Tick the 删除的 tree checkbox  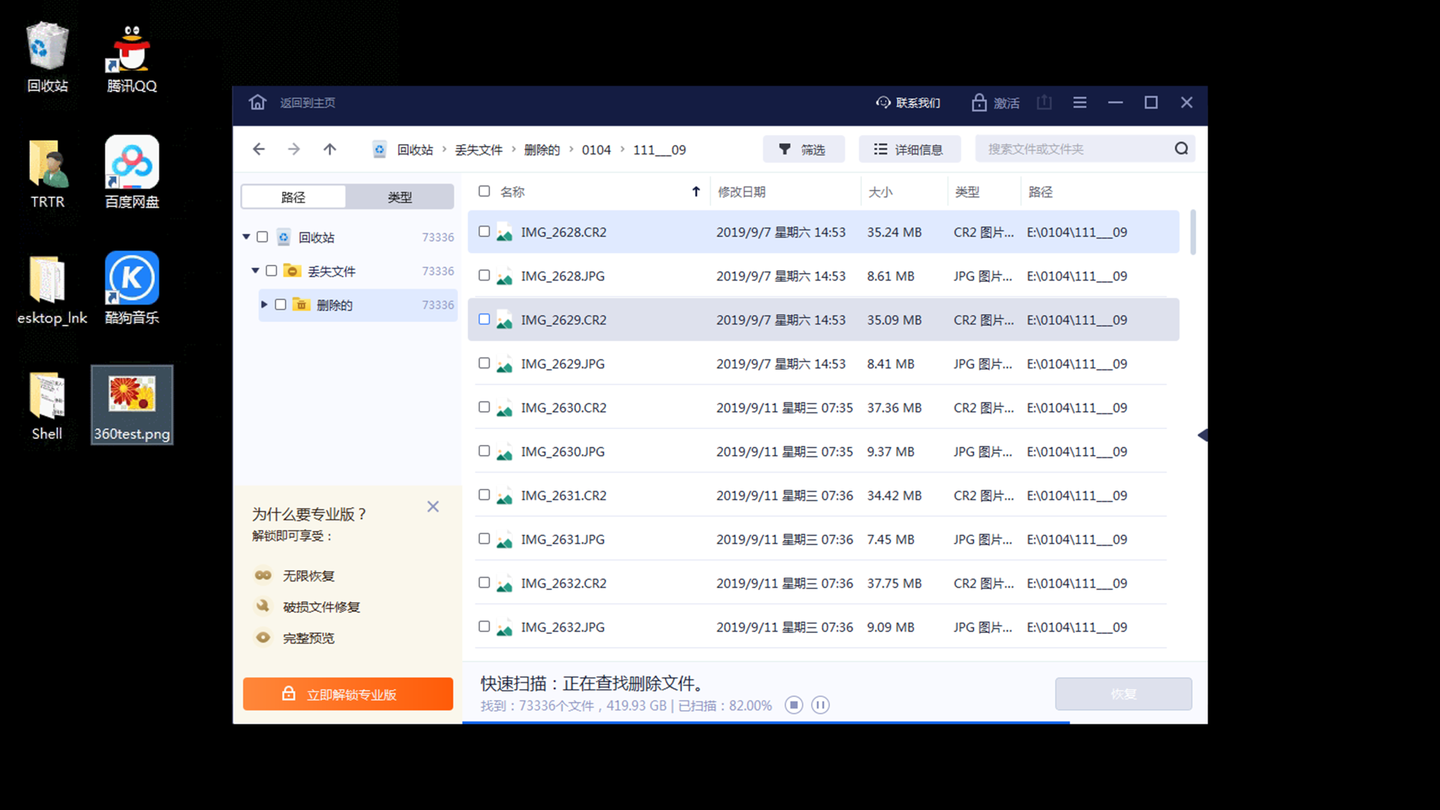280,305
